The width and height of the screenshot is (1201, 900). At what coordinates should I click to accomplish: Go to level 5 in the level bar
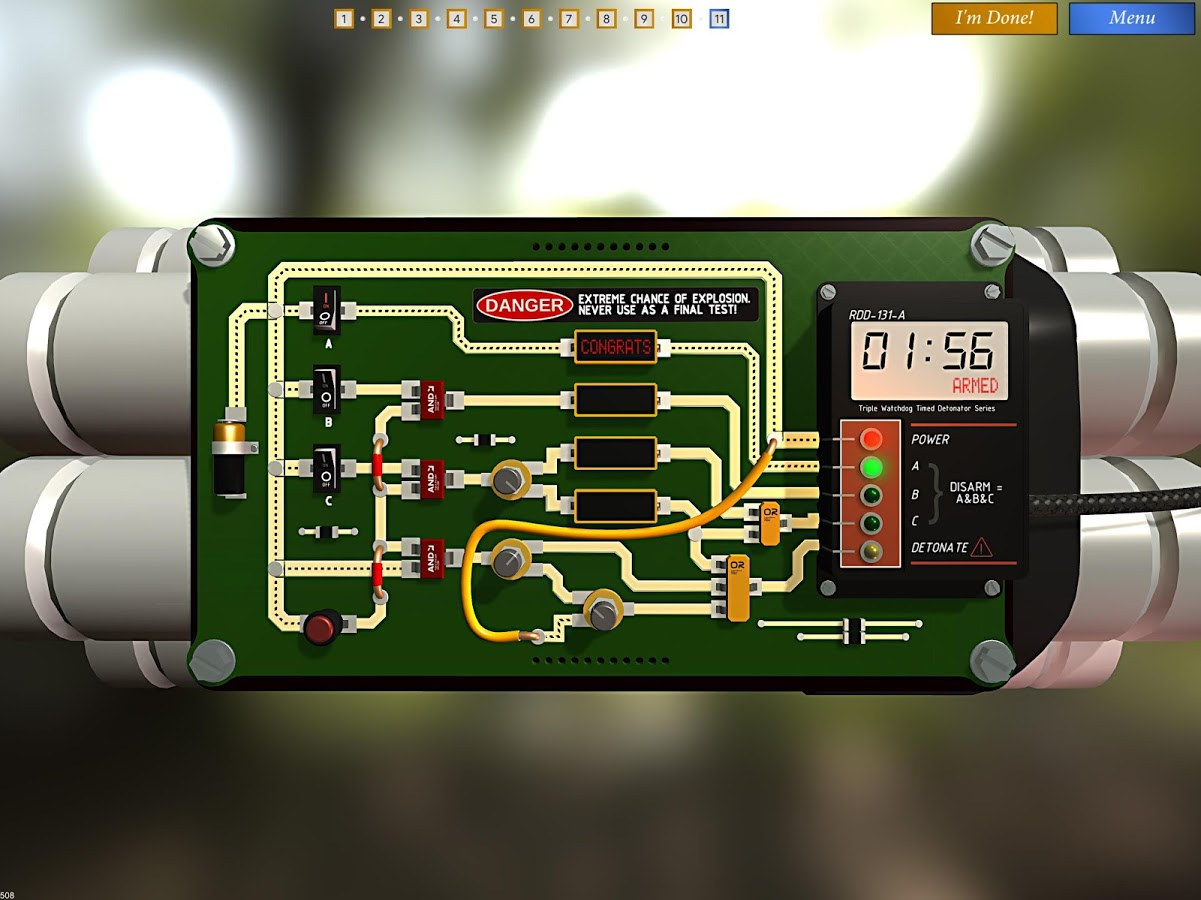pos(494,19)
